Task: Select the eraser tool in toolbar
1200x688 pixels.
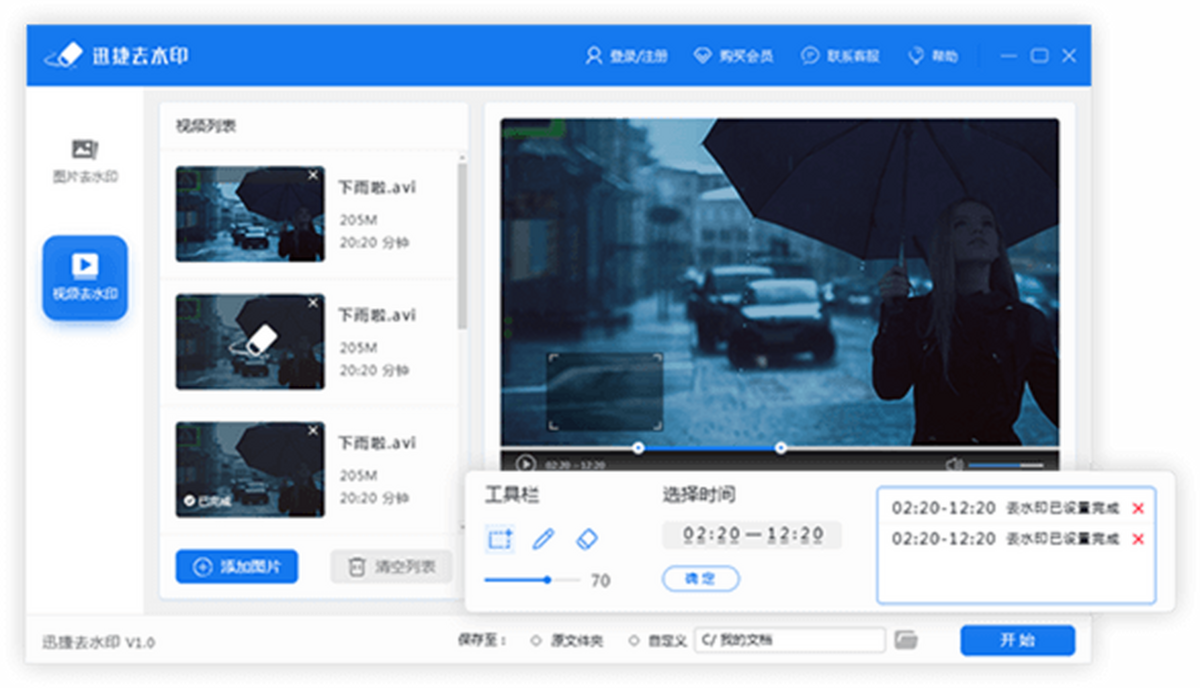Action: 587,540
